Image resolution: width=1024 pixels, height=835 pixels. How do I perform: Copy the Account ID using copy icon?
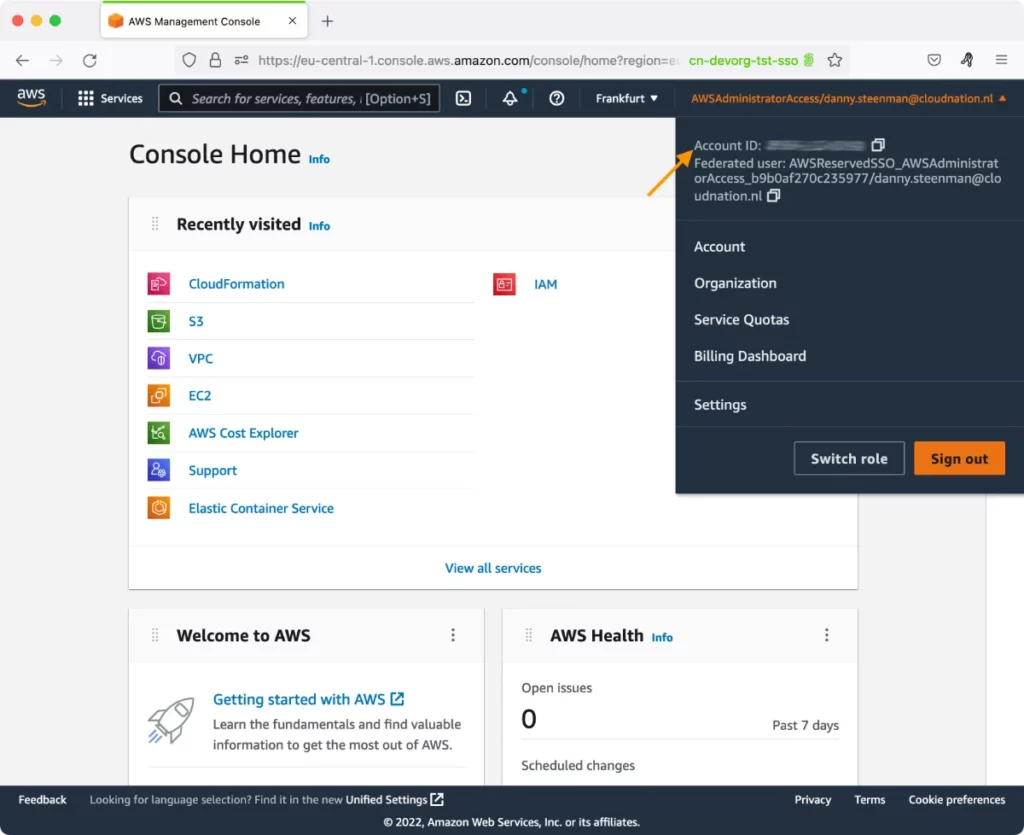(x=878, y=145)
